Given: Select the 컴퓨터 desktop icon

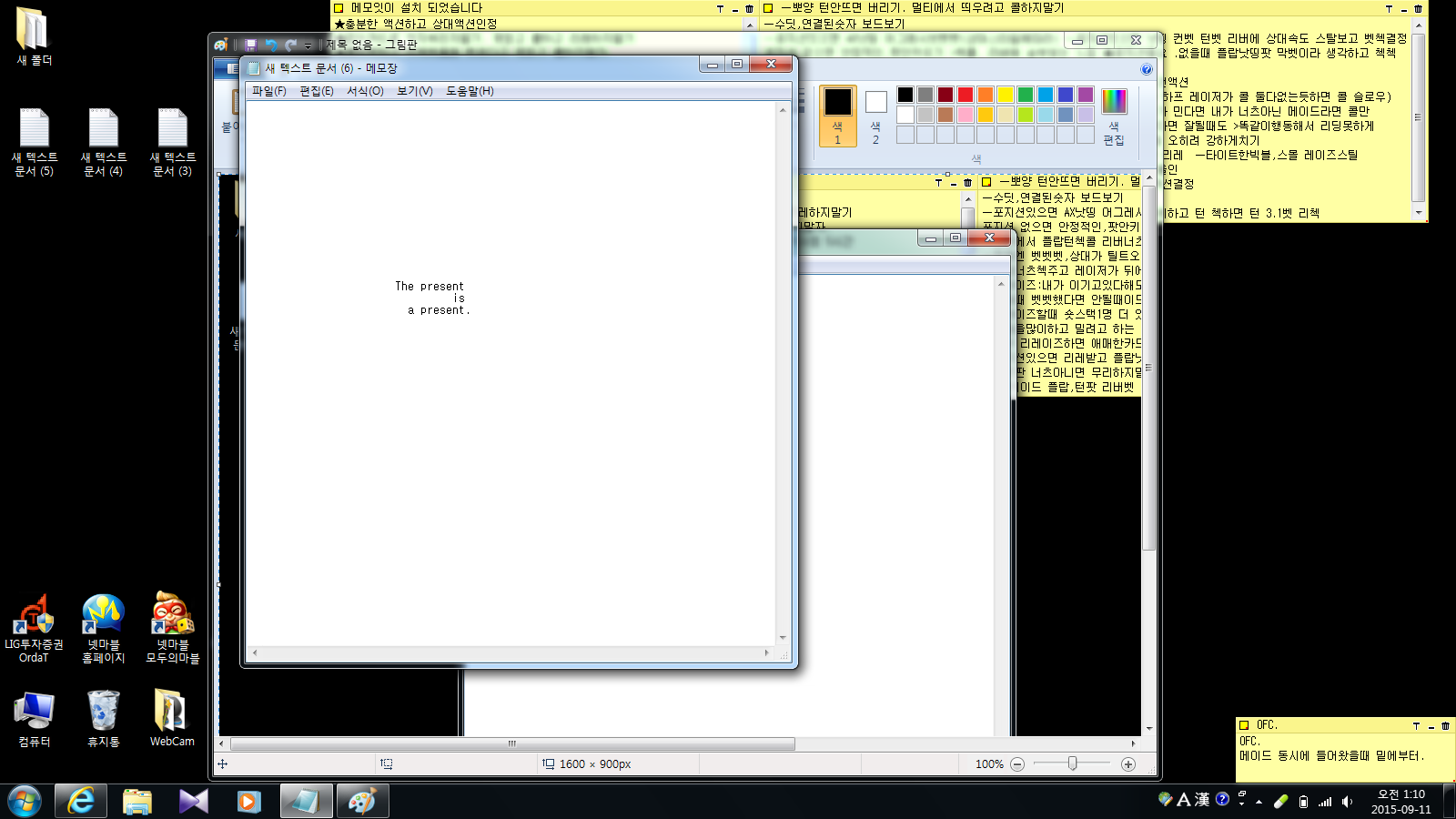Looking at the screenshot, I should point(35,719).
